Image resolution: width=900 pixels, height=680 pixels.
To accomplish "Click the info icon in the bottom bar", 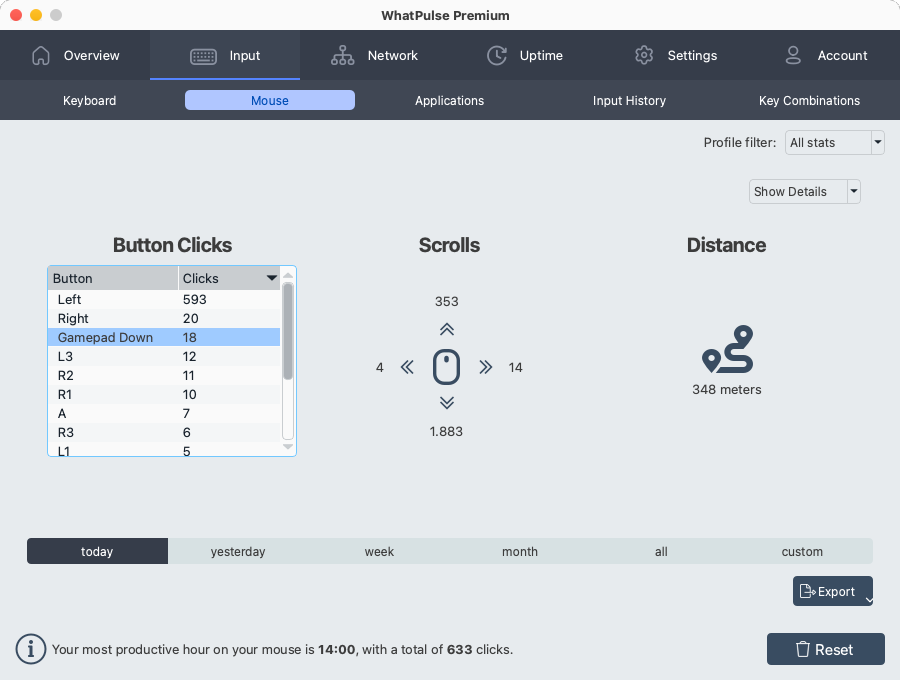I will pos(31,649).
